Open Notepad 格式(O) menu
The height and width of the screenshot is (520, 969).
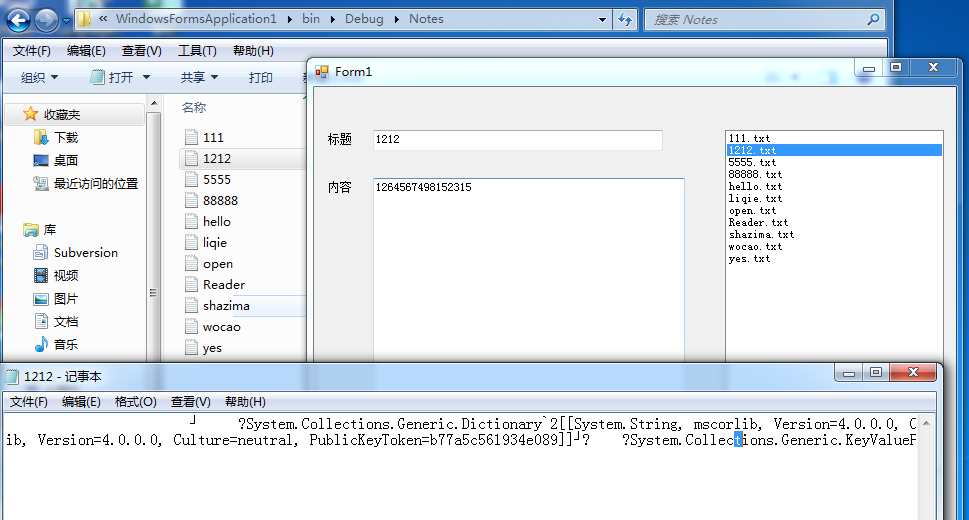point(136,402)
